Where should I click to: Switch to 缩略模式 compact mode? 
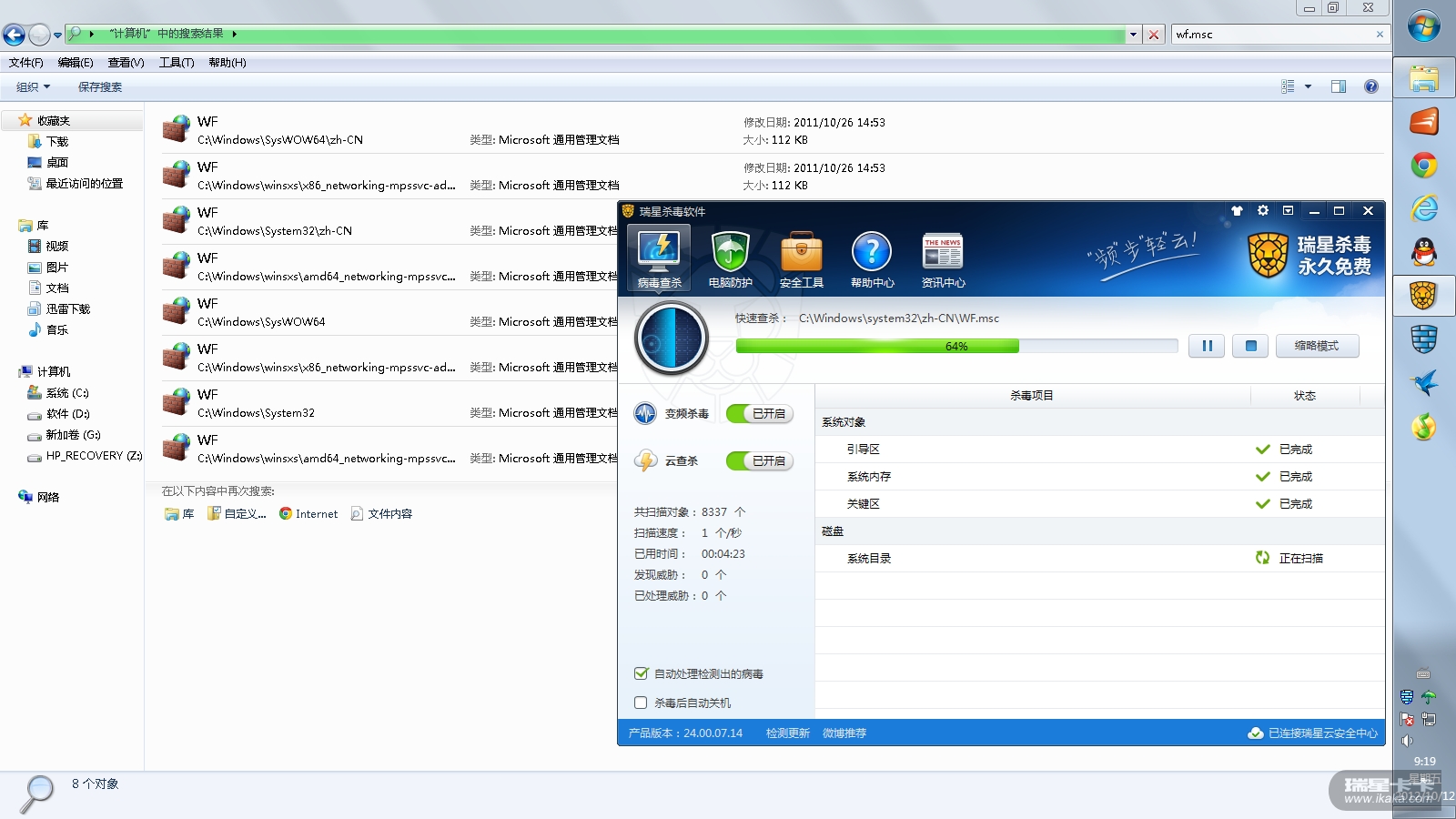click(x=1317, y=346)
